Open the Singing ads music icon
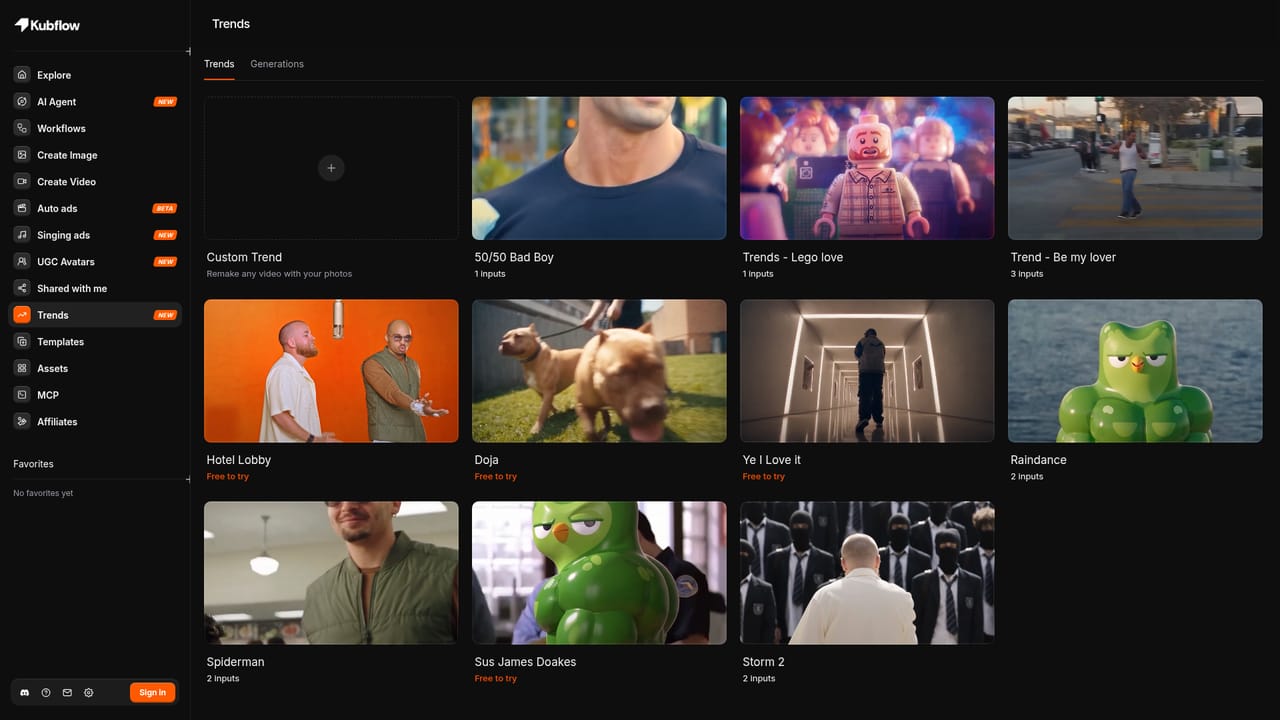This screenshot has width=1280, height=720. [22, 235]
